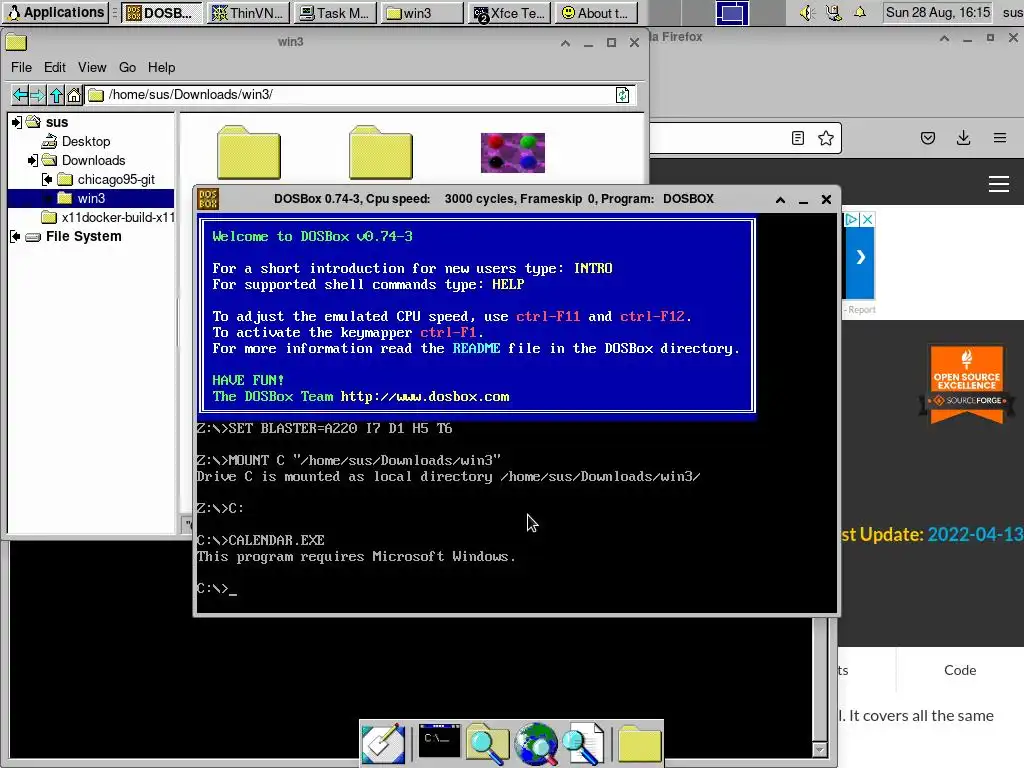Click the network status tray icon
The image size is (1024, 768).
coord(833,12)
